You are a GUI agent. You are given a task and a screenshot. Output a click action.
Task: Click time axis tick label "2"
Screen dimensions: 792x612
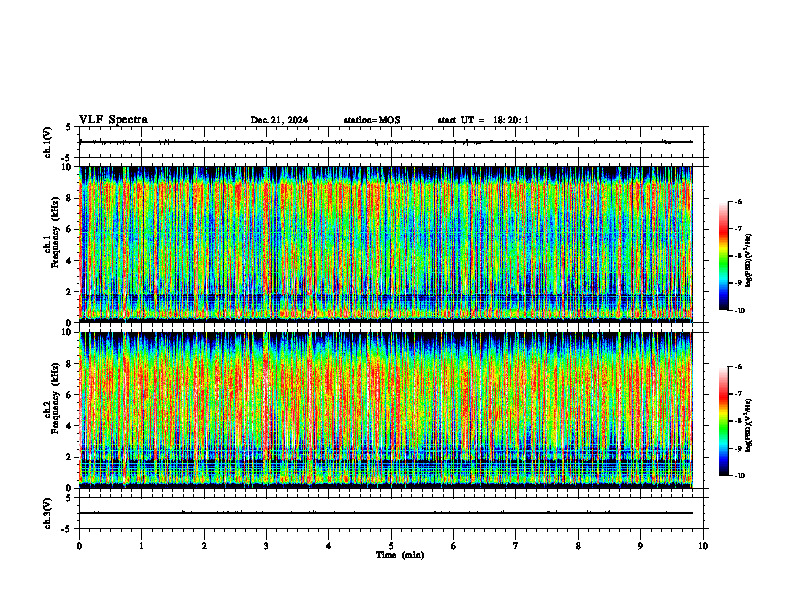click(x=204, y=546)
